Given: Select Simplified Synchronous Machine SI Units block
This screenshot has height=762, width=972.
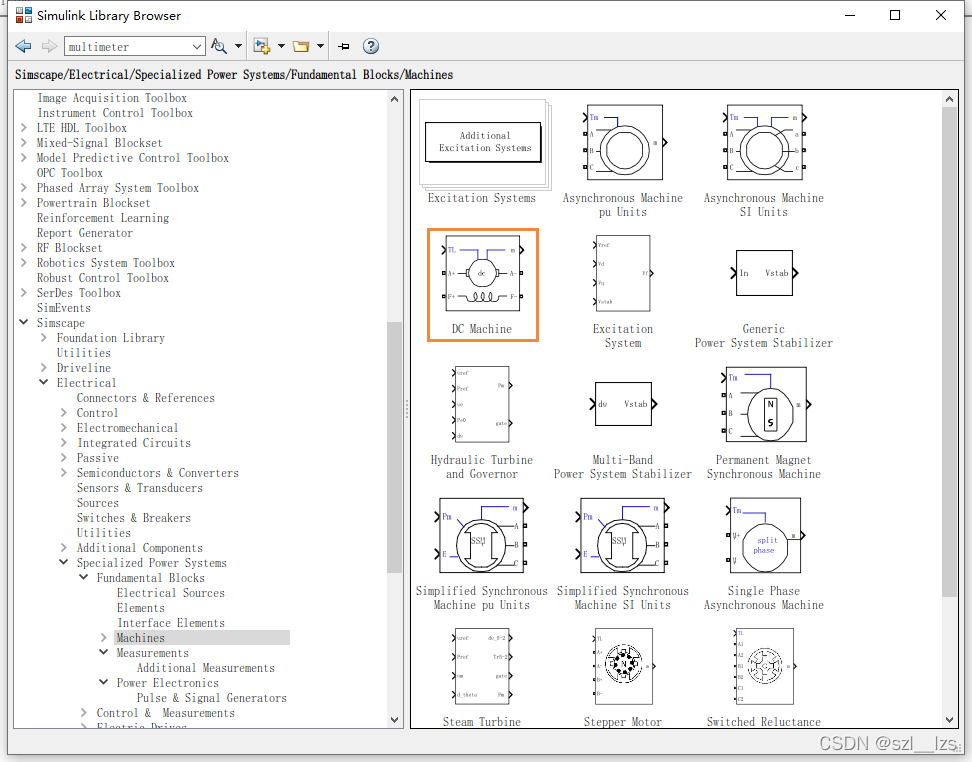Looking at the screenshot, I should (622, 554).
